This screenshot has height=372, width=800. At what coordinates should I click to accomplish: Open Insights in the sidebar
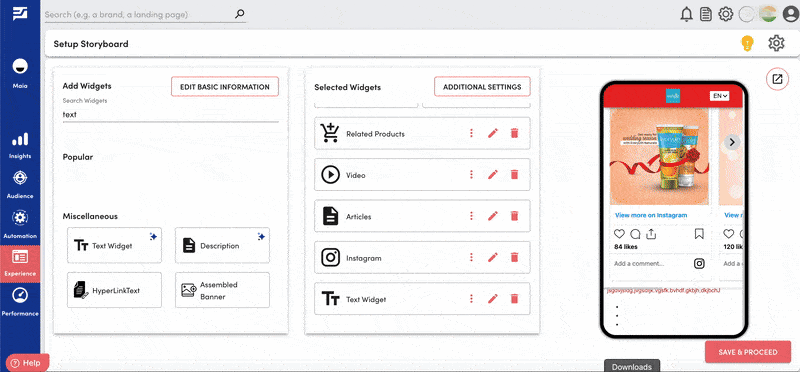click(x=20, y=145)
